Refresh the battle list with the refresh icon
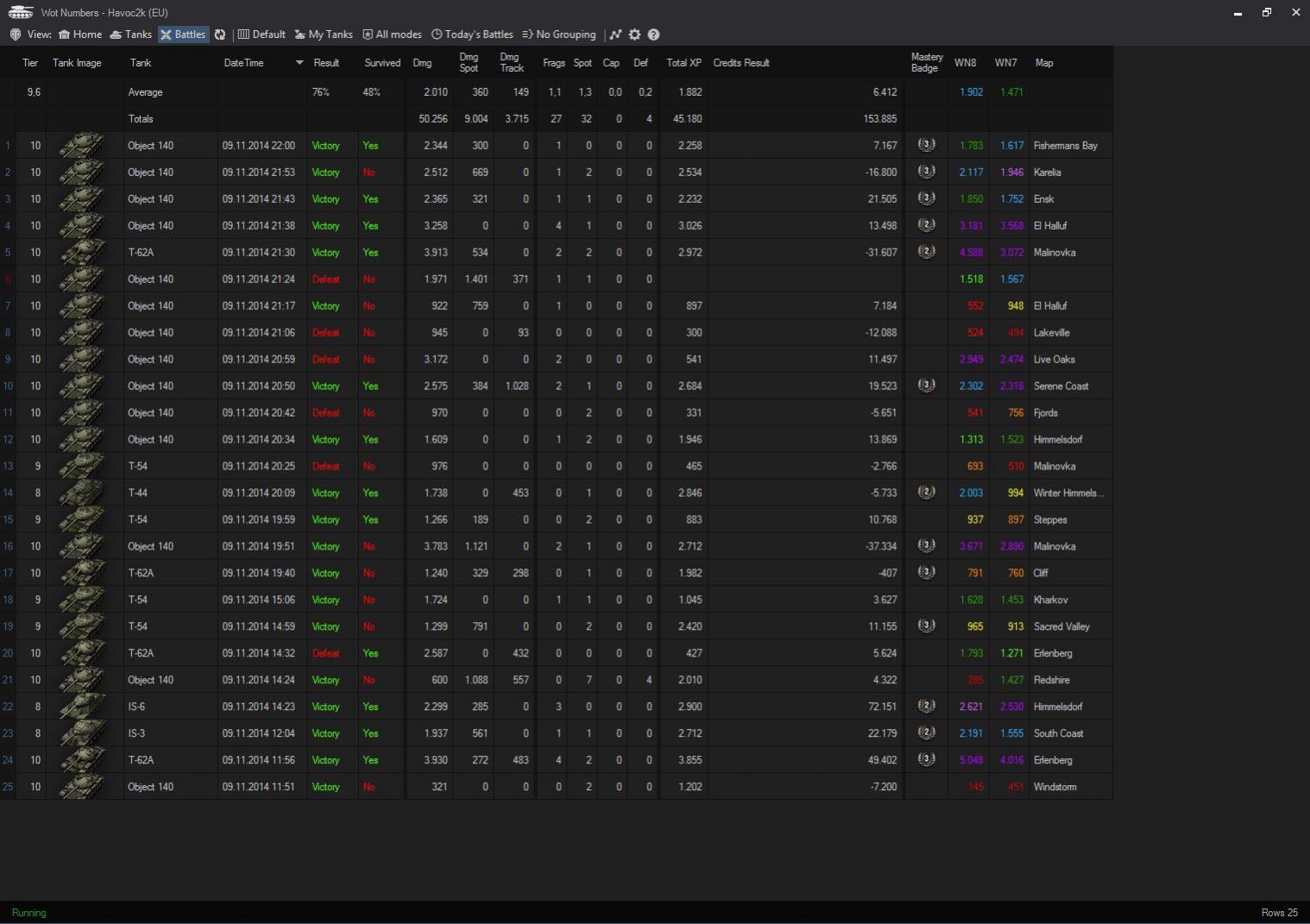Image resolution: width=1310 pixels, height=924 pixels. (x=220, y=35)
